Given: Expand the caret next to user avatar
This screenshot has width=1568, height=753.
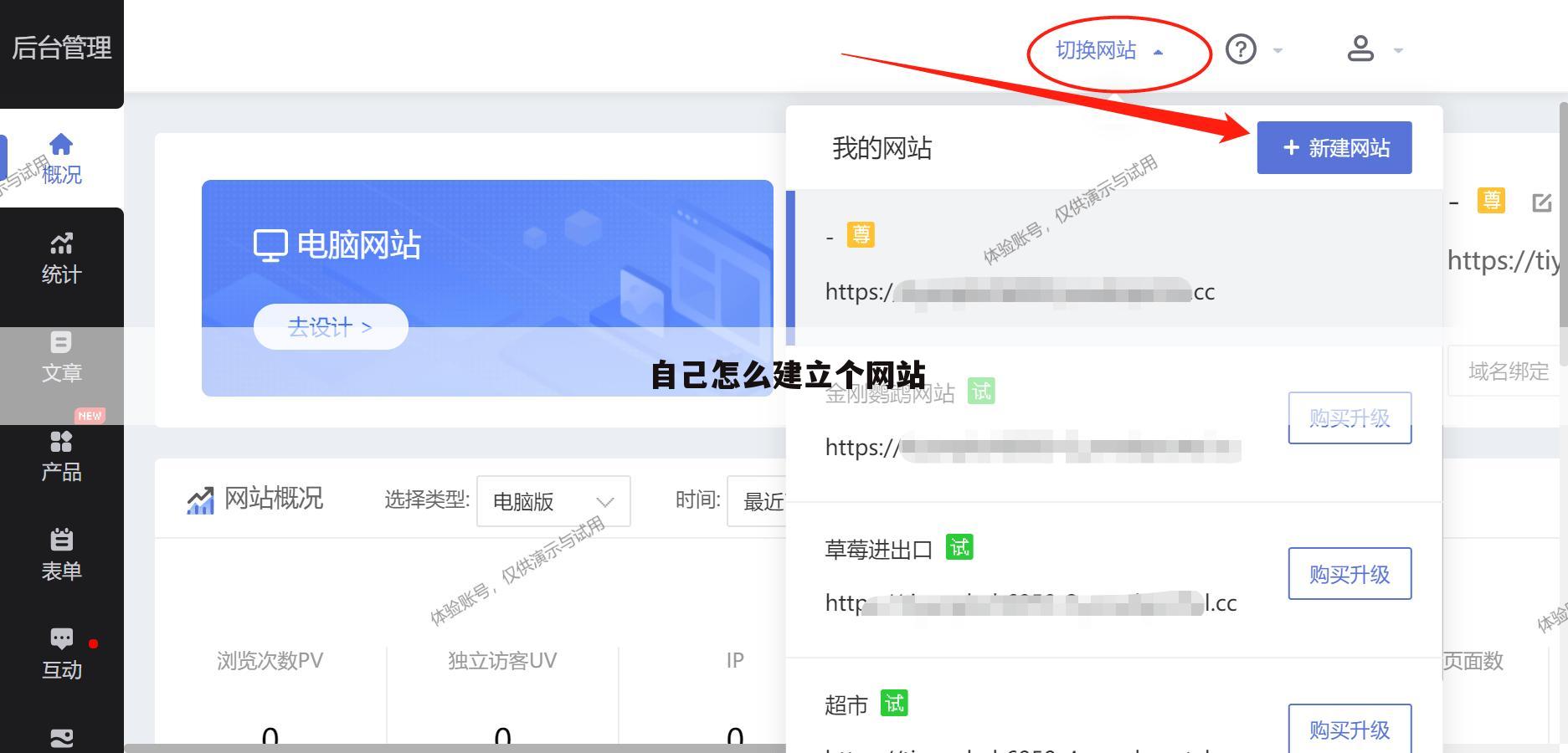Looking at the screenshot, I should [1396, 50].
